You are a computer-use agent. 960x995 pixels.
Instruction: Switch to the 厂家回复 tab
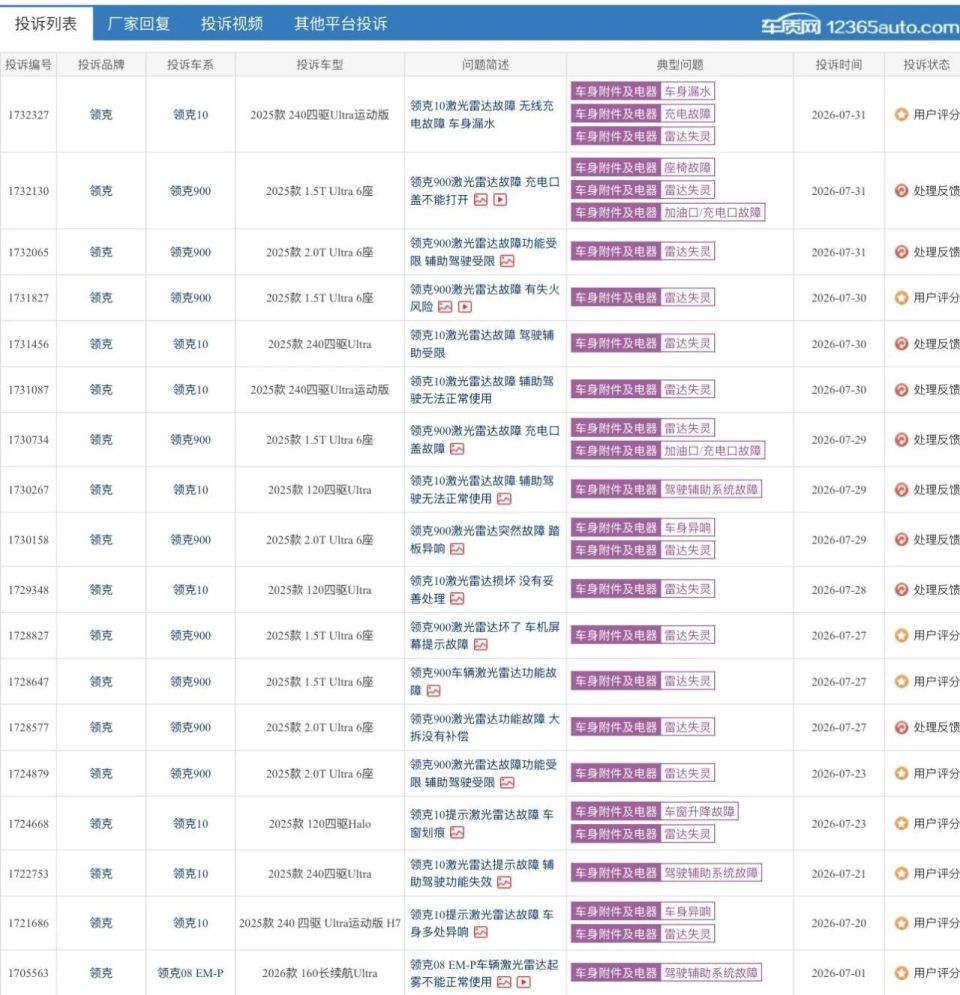[x=138, y=24]
